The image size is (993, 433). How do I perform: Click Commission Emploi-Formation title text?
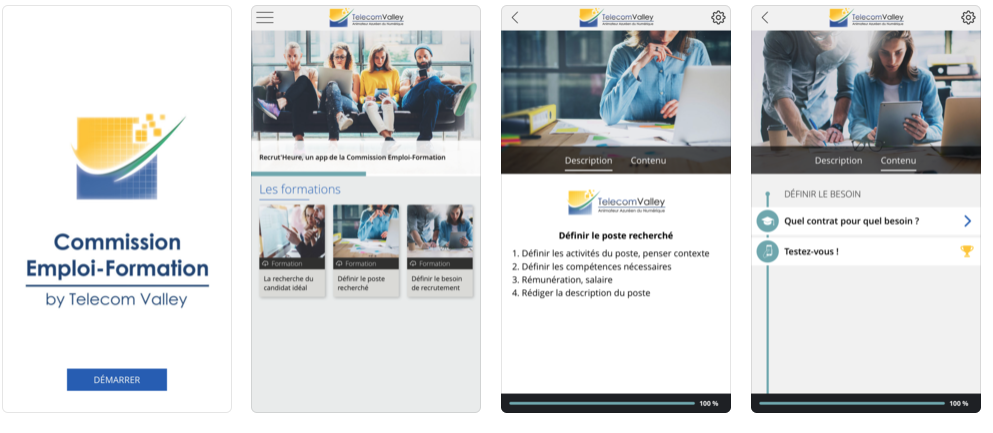pos(117,255)
